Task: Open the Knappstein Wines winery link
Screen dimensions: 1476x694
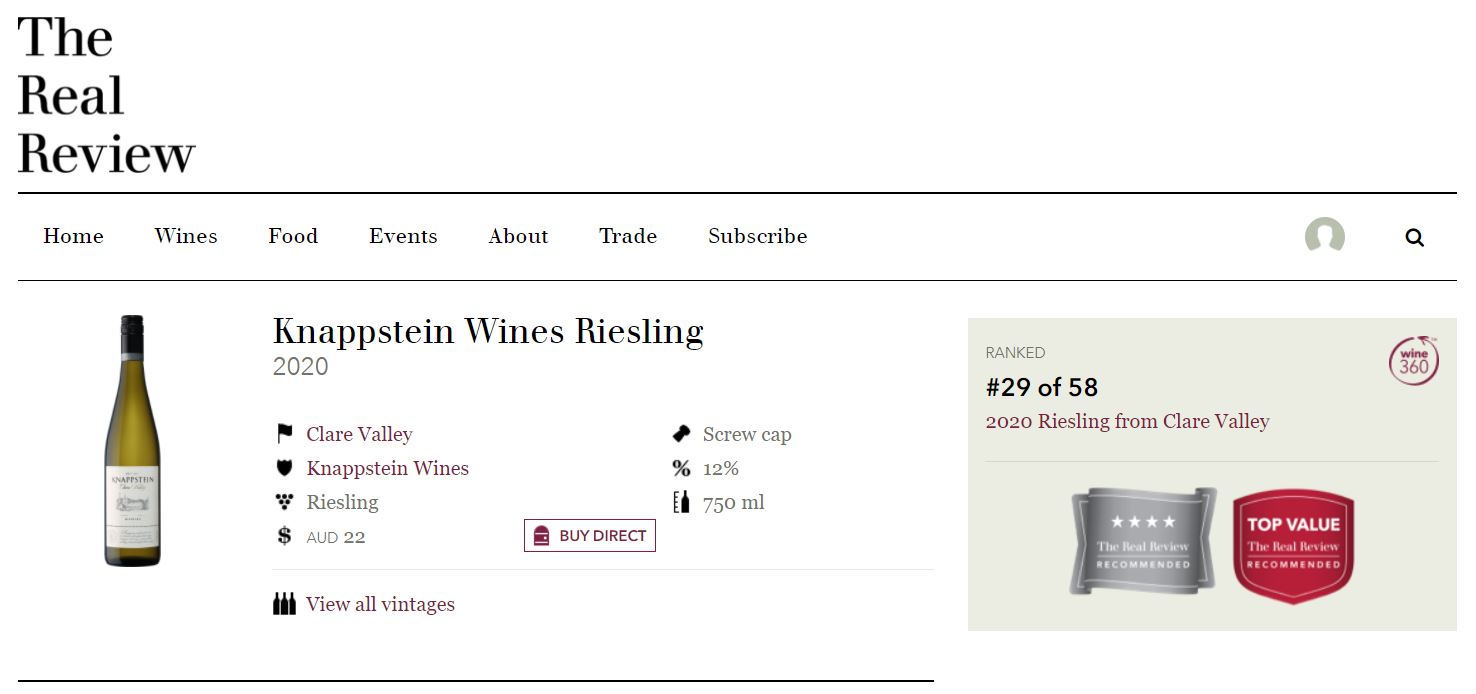Action: point(387,468)
